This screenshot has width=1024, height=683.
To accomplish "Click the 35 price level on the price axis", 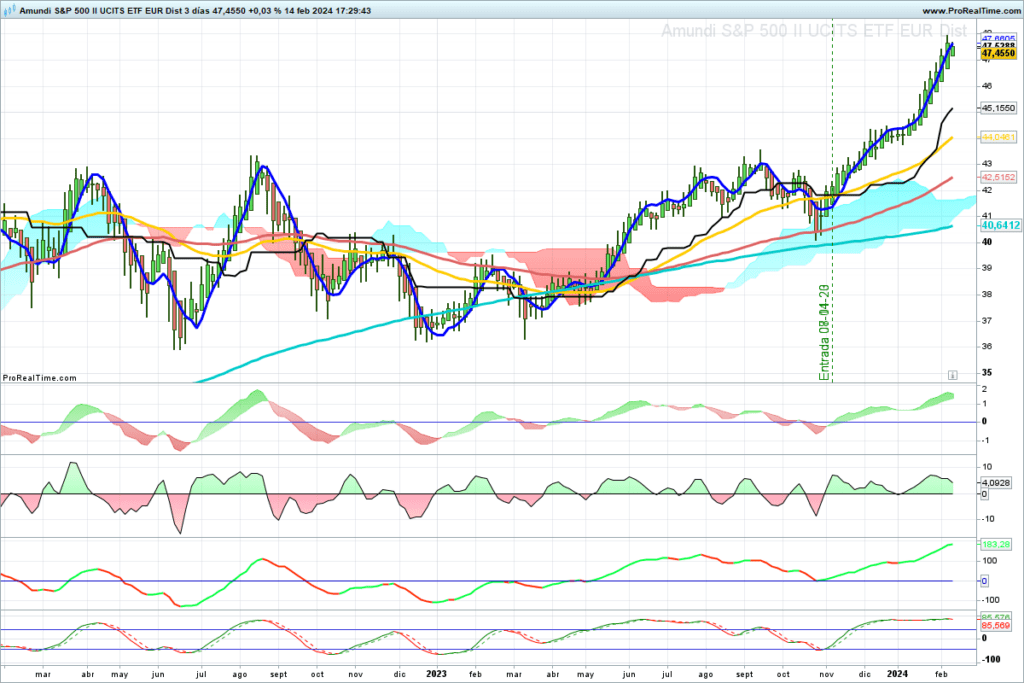I will [986, 373].
